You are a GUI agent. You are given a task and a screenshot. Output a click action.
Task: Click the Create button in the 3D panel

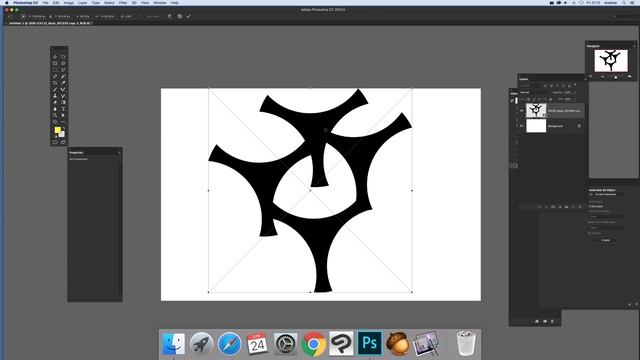(606, 240)
